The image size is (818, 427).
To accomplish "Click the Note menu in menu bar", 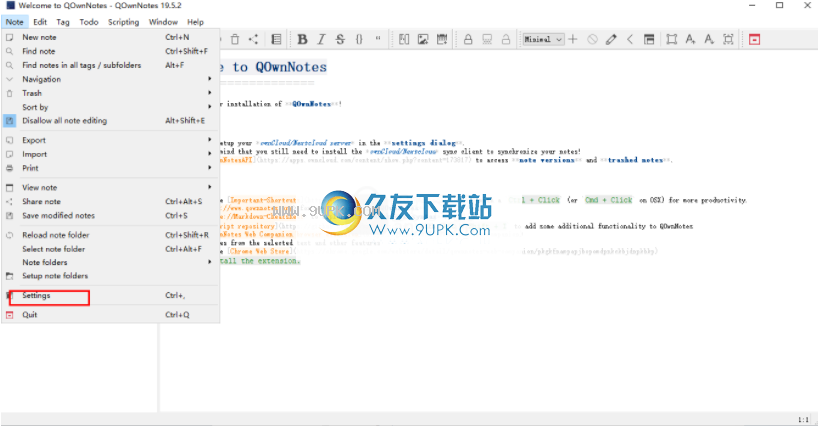I will pyautogui.click(x=15, y=22).
